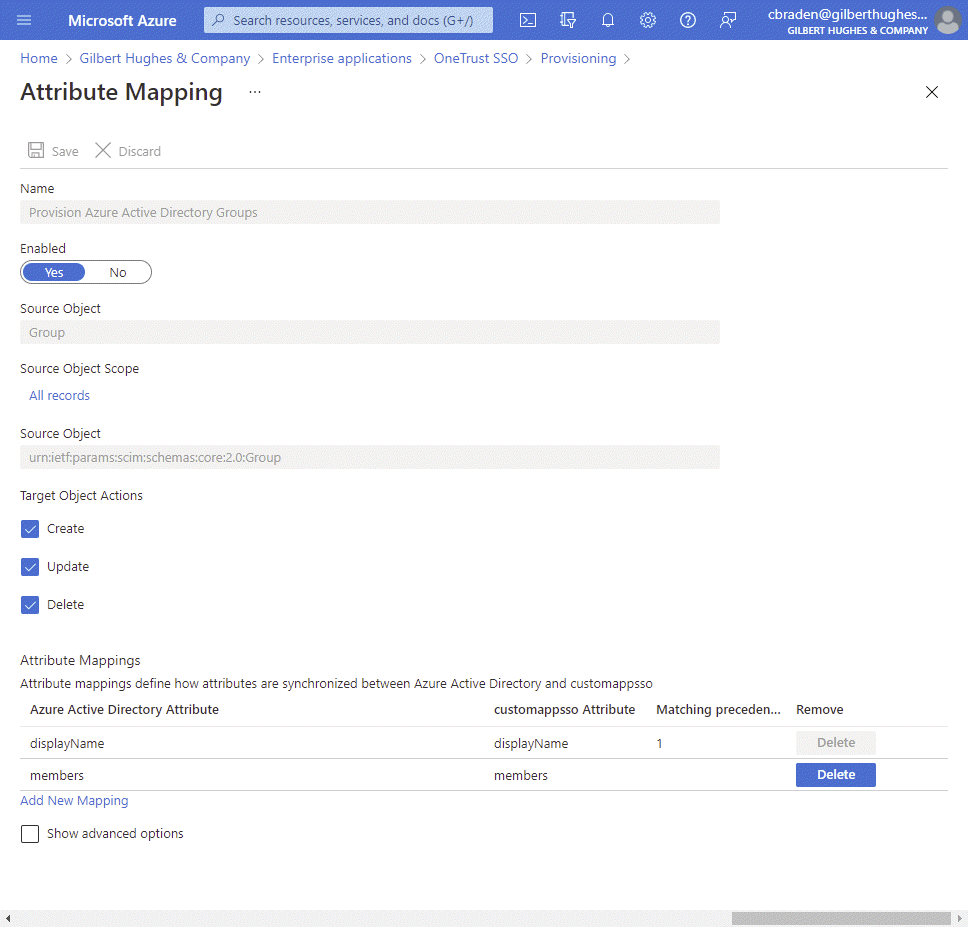Open the help and support icon

(687, 20)
